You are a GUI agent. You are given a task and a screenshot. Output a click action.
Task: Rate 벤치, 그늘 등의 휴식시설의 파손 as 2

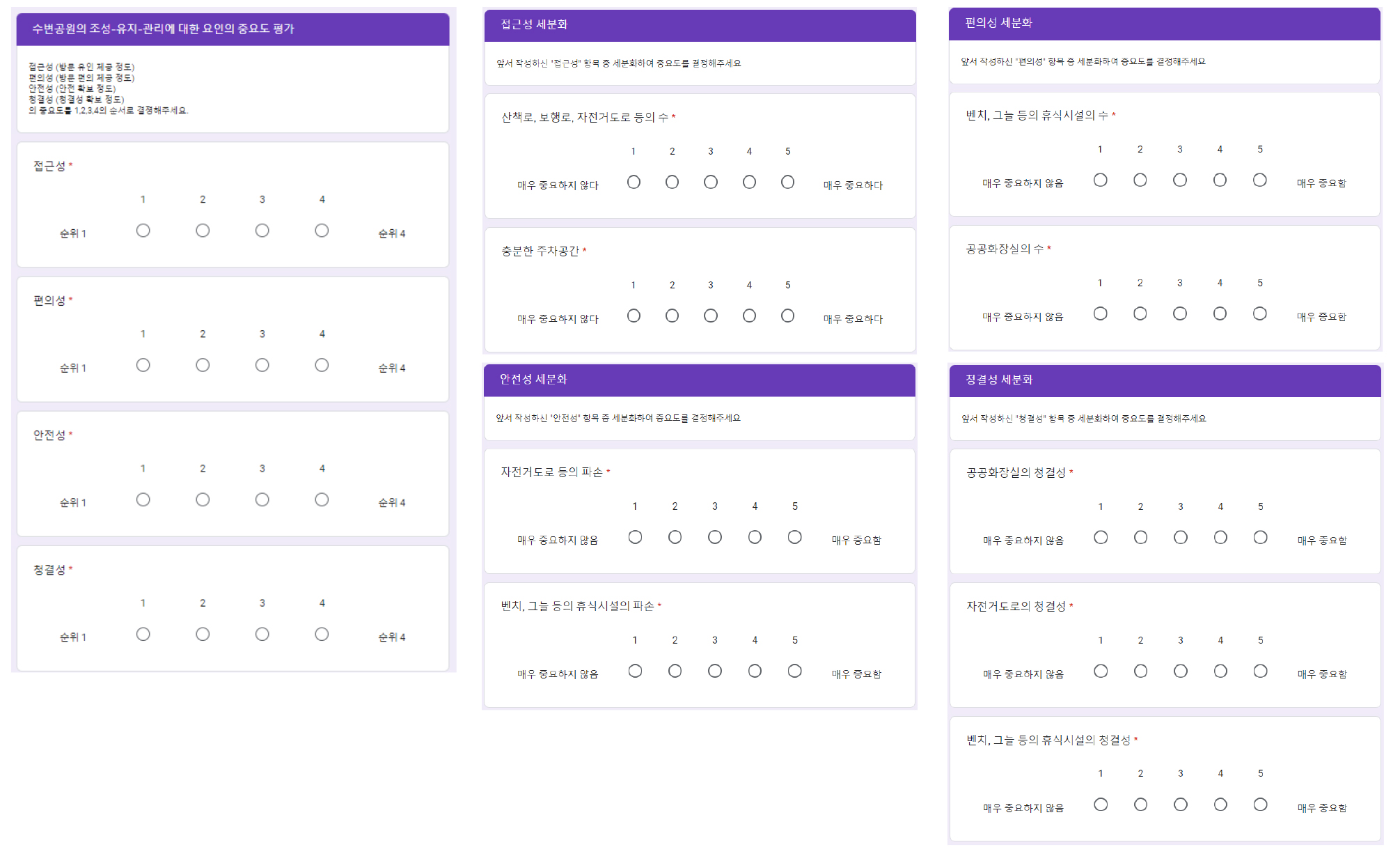(x=675, y=671)
